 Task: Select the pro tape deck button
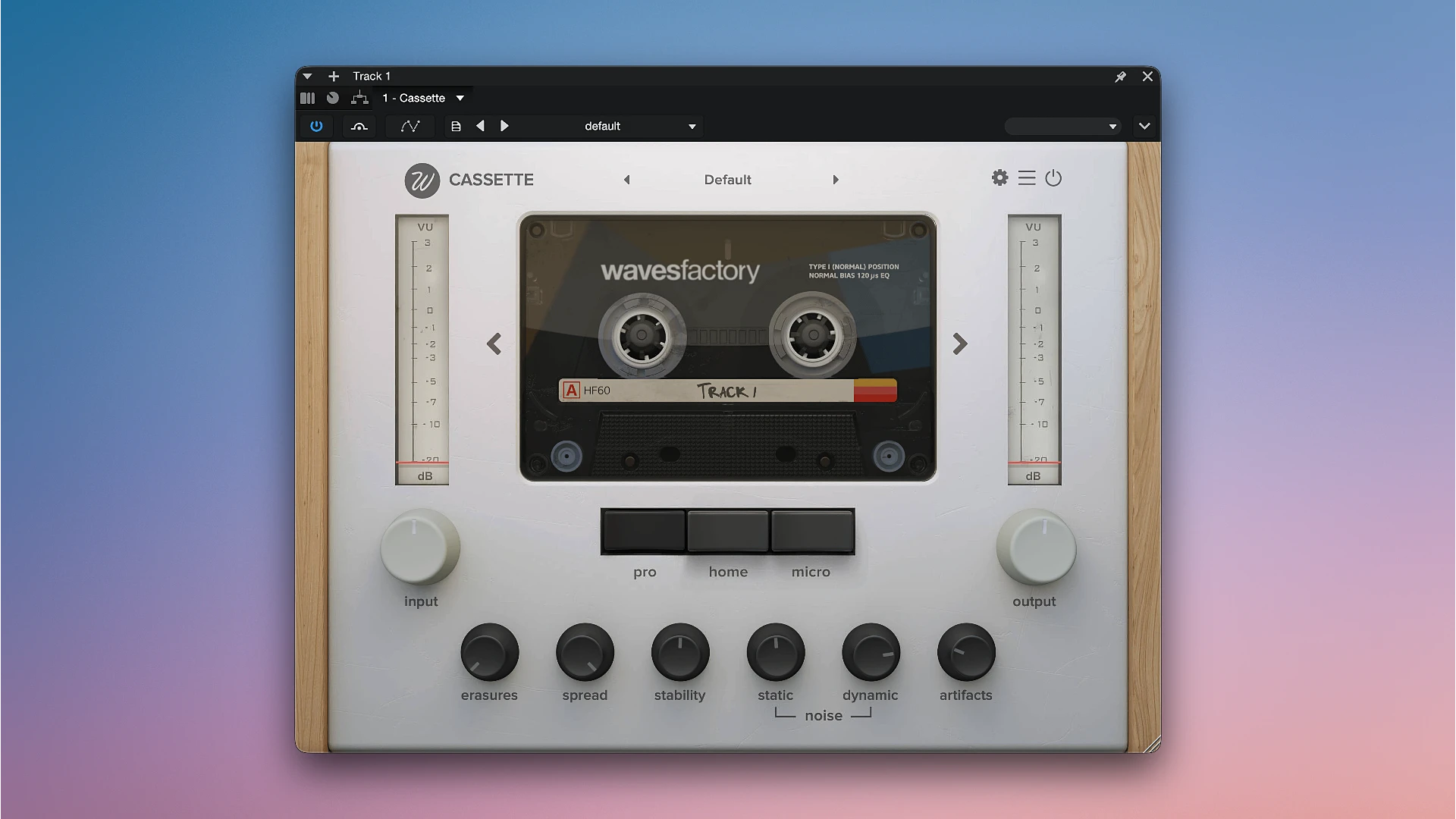[644, 531]
